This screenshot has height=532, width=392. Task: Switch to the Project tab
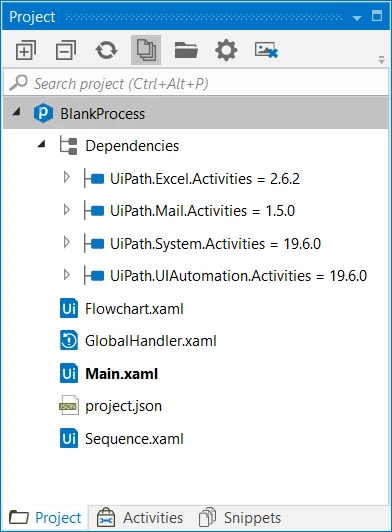[45, 518]
